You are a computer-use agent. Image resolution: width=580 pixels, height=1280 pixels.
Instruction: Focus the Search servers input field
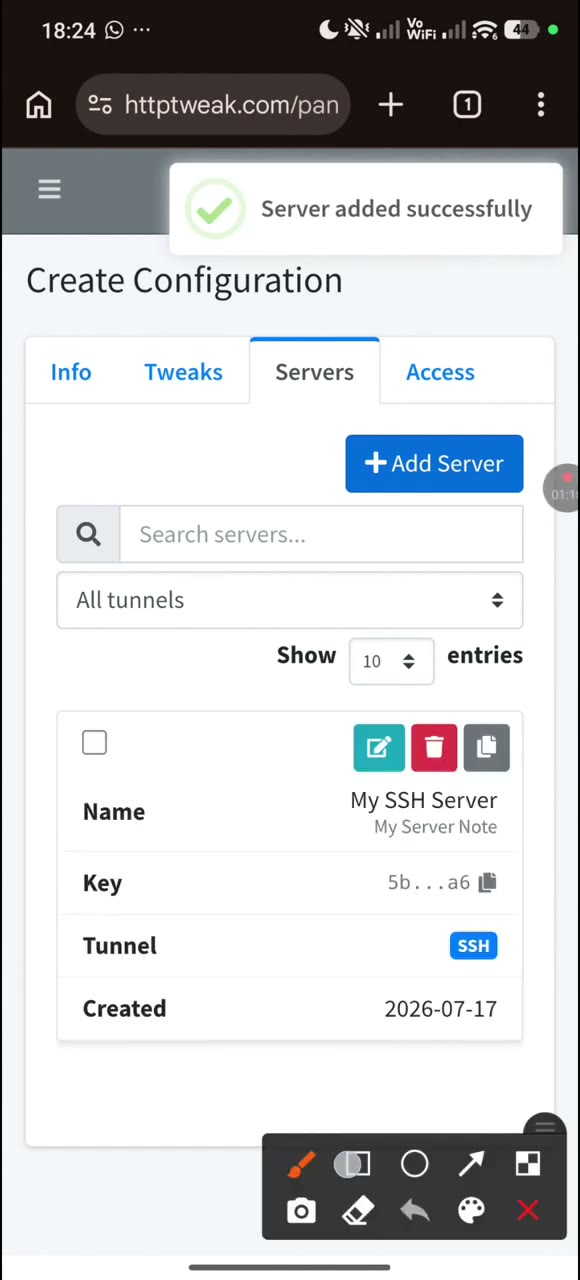321,535
